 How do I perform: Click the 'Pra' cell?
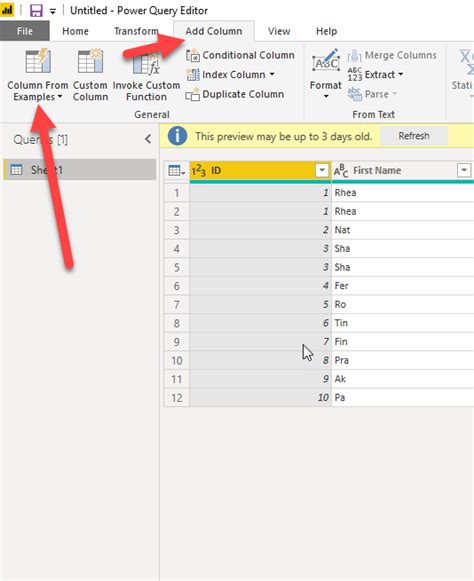(x=402, y=361)
